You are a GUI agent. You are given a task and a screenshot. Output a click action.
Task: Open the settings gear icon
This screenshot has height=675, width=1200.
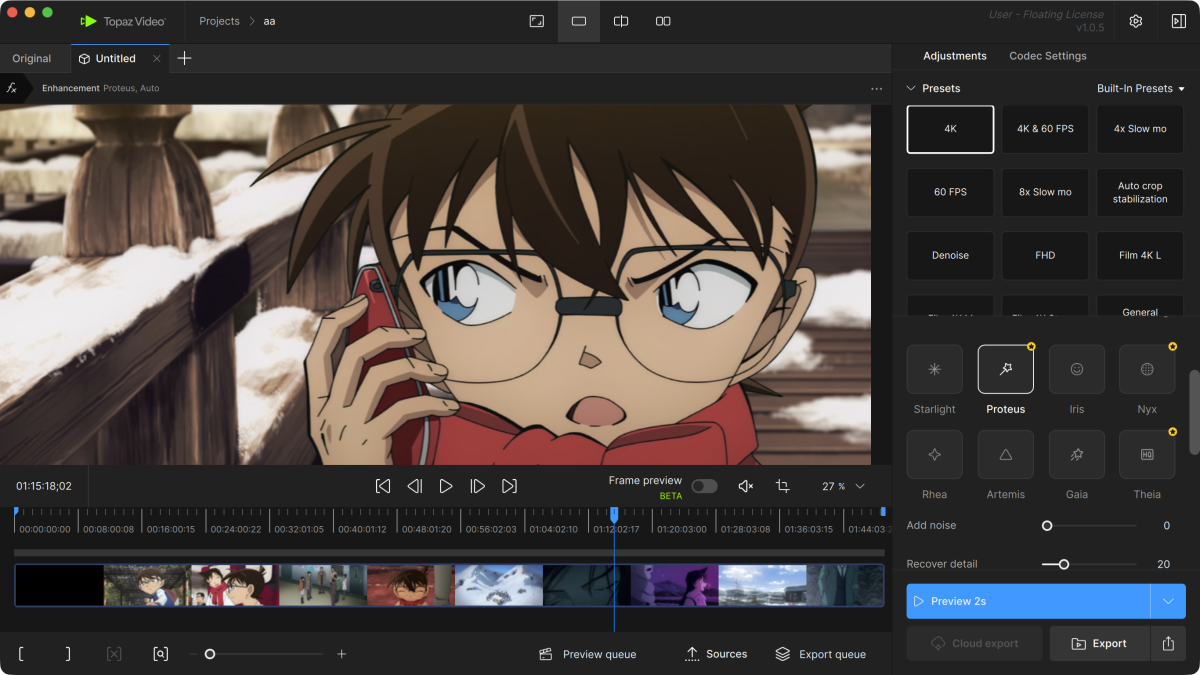(x=1136, y=21)
